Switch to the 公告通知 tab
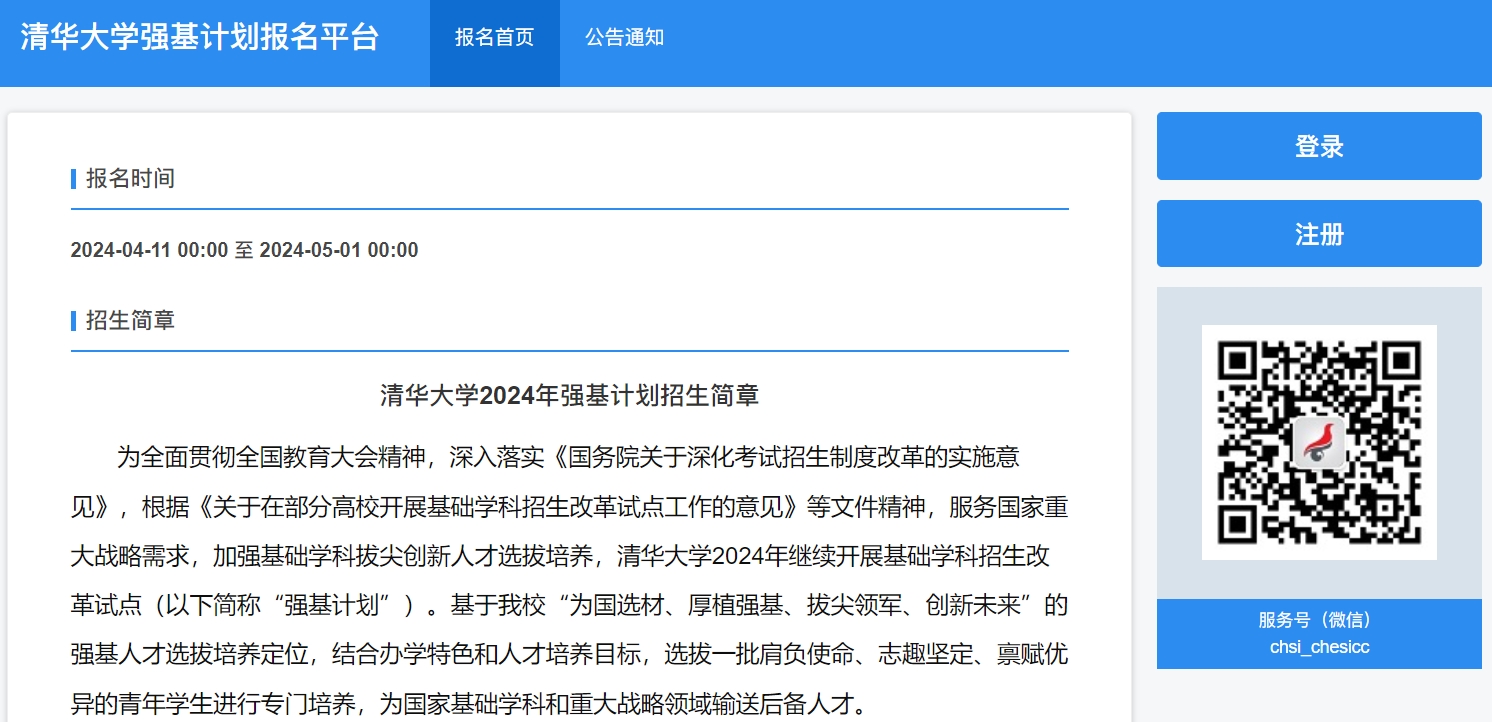This screenshot has height=722, width=1492. click(624, 38)
